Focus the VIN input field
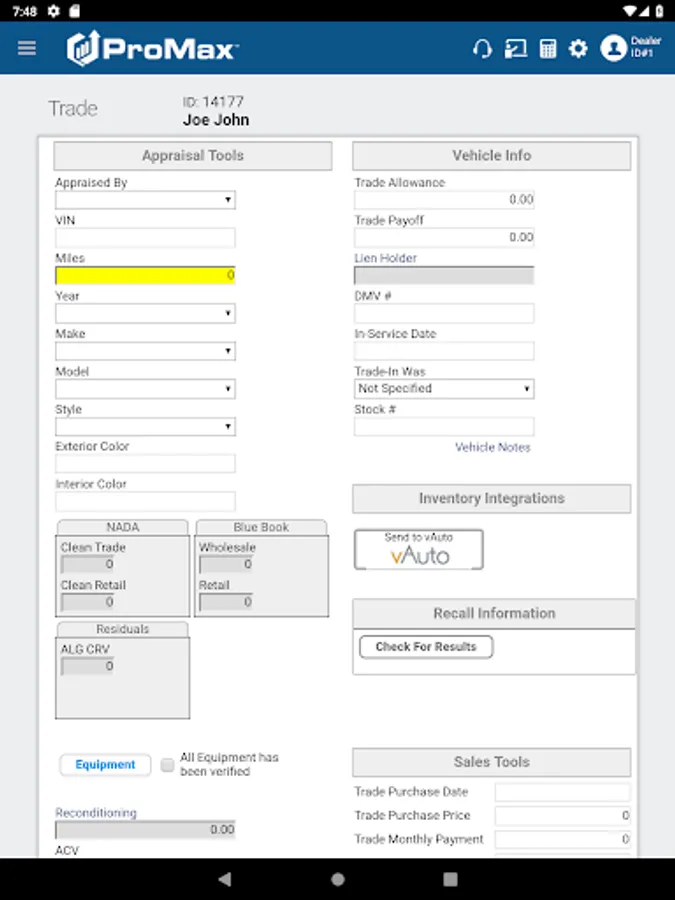The height and width of the screenshot is (900, 675). 145,238
